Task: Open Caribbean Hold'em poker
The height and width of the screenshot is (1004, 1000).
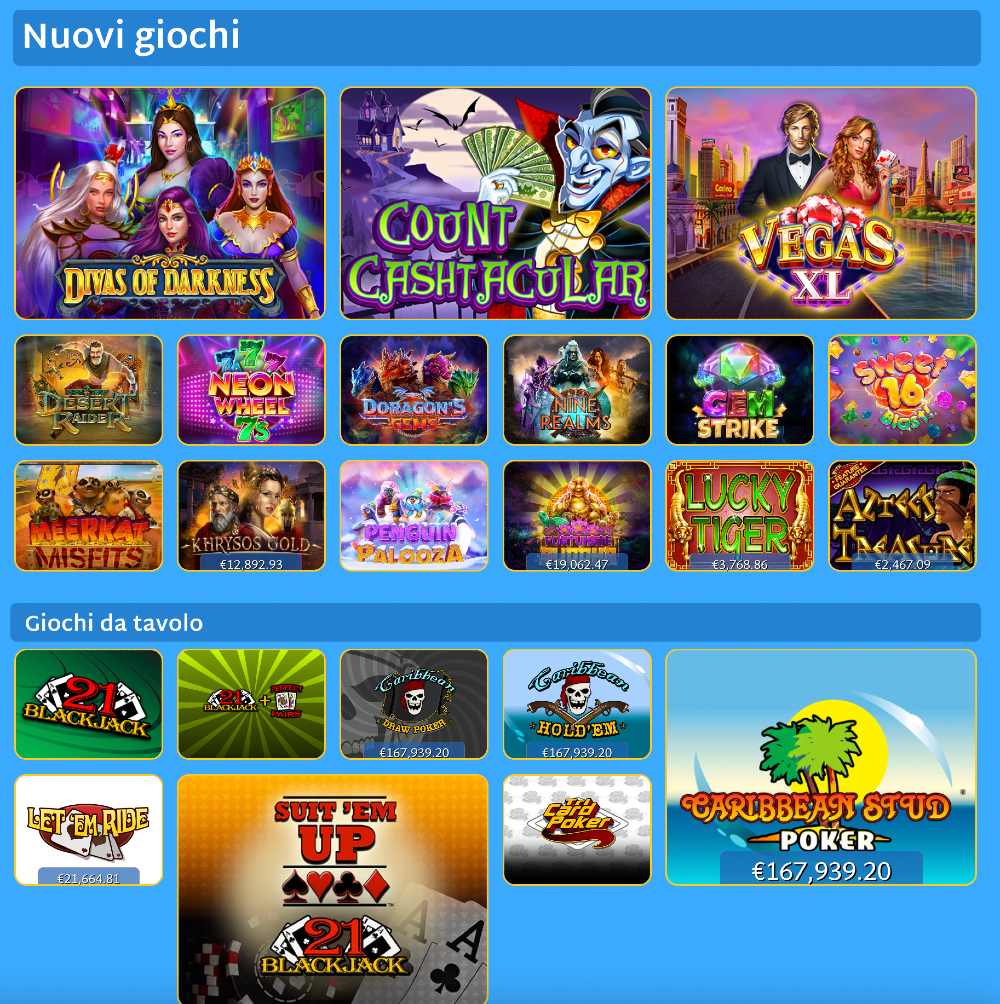Action: [x=577, y=704]
